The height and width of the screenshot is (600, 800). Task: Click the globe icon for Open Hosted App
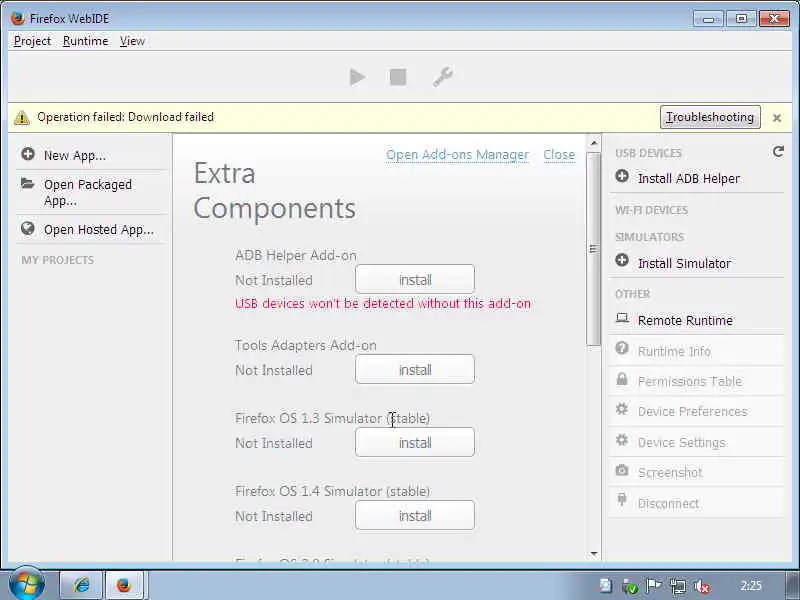pos(28,229)
